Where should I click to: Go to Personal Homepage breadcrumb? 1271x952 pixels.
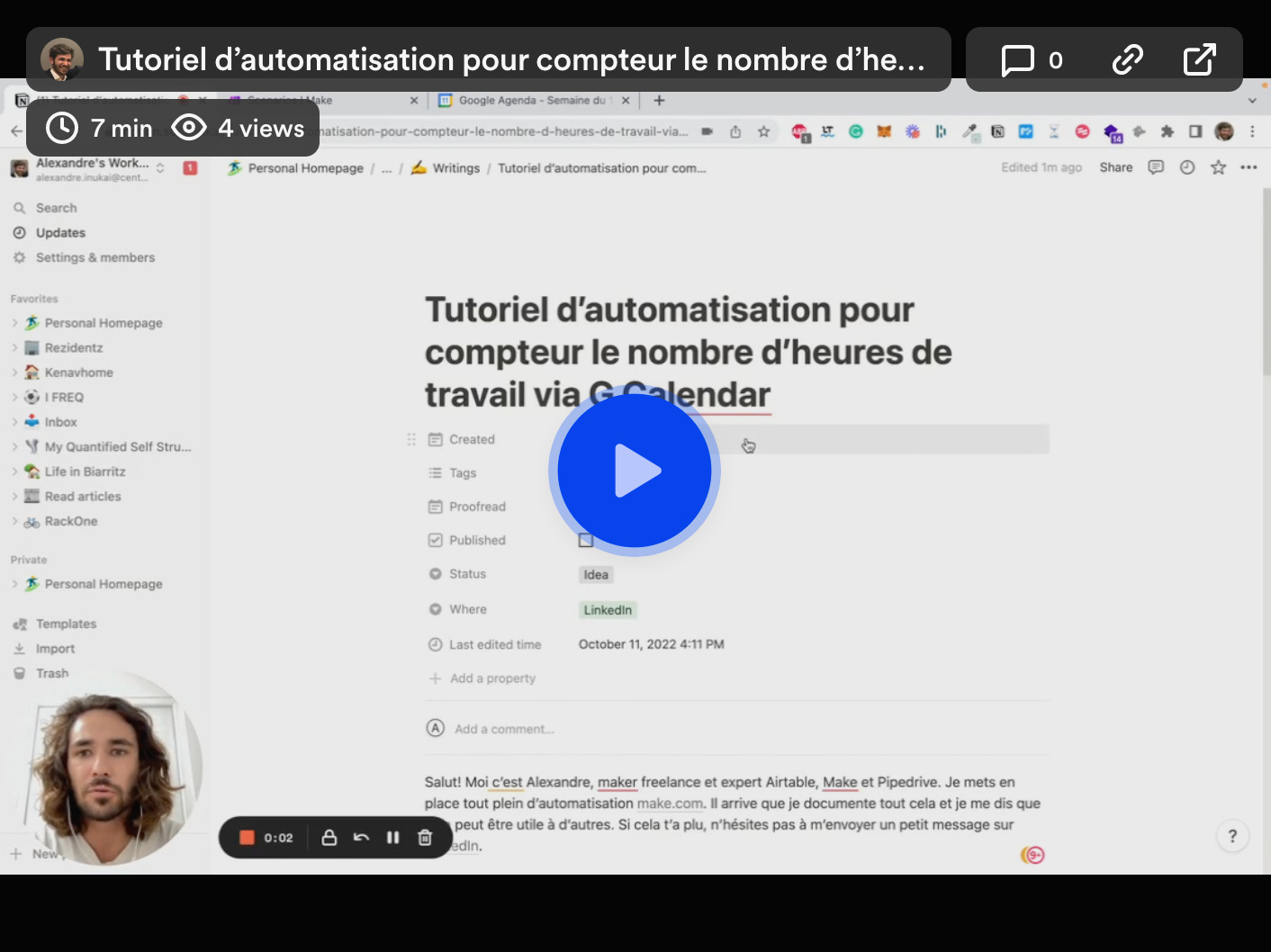[x=295, y=168]
